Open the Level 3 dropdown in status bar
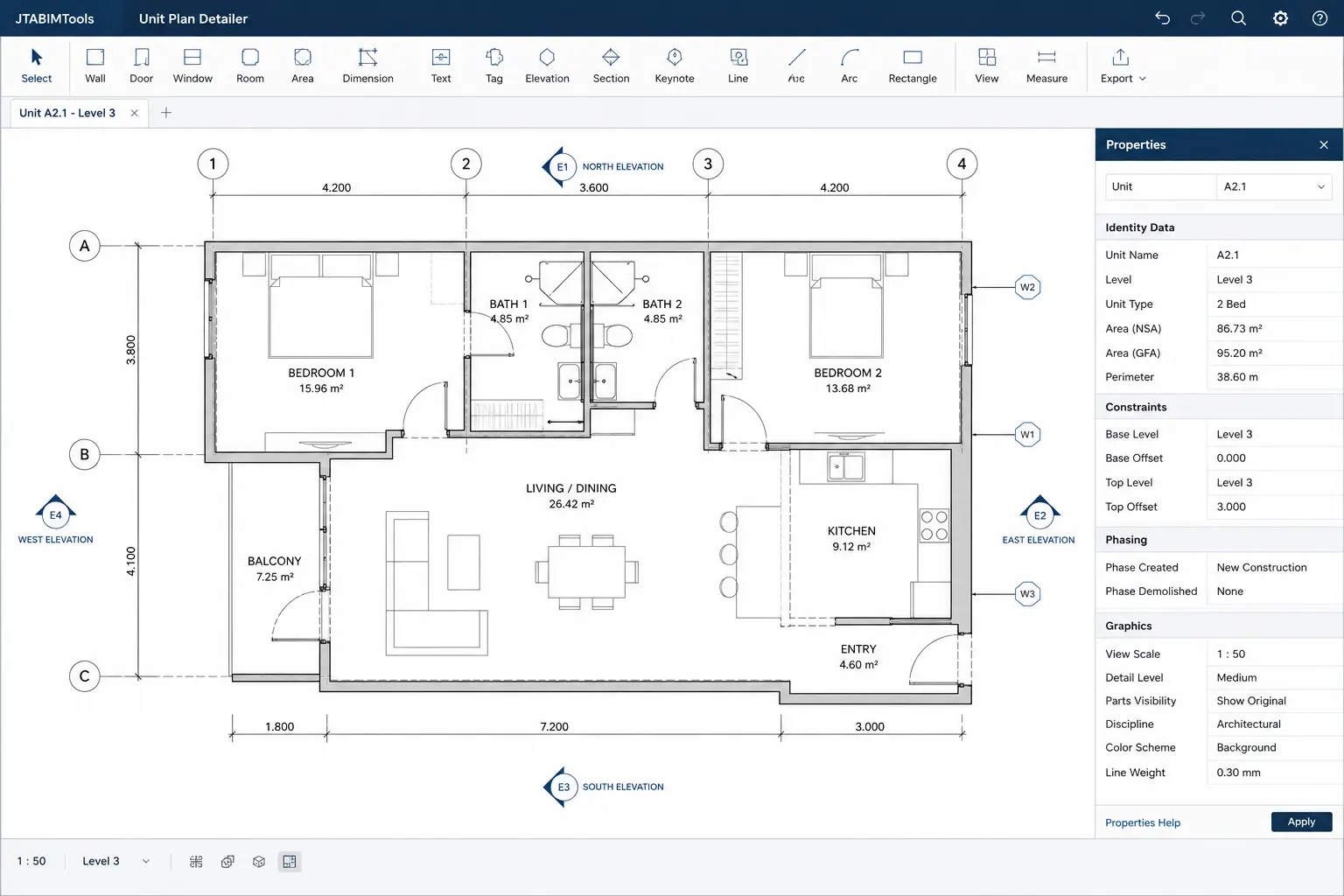 point(115,861)
